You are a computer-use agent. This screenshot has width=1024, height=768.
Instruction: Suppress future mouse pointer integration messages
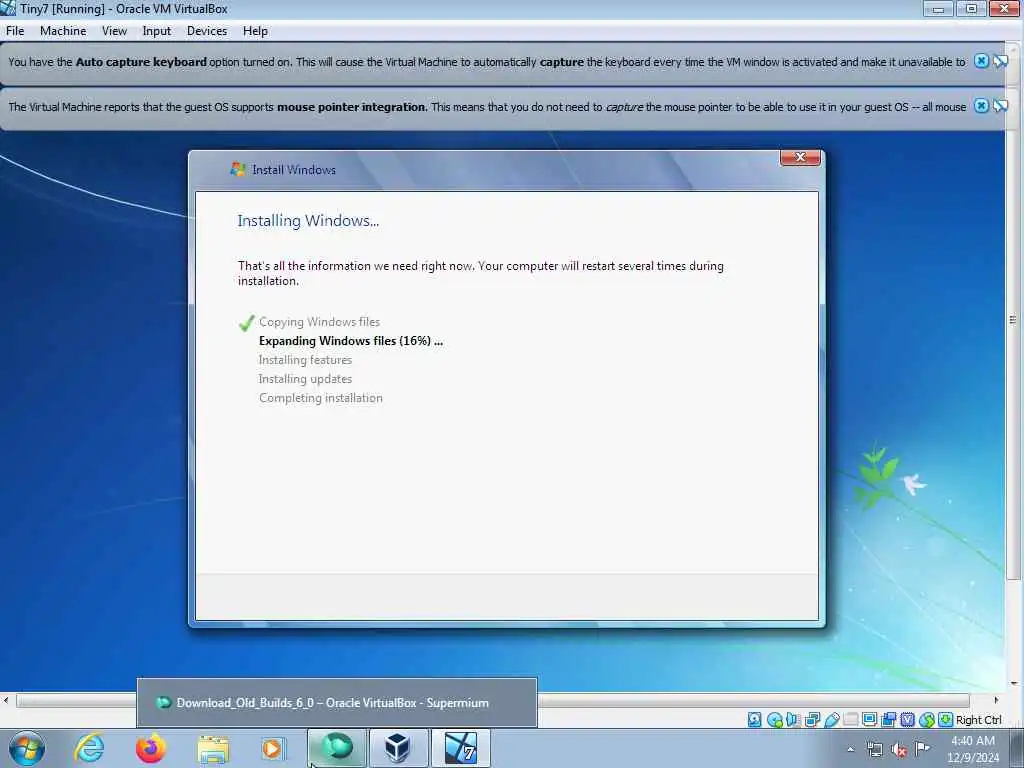pos(1000,106)
